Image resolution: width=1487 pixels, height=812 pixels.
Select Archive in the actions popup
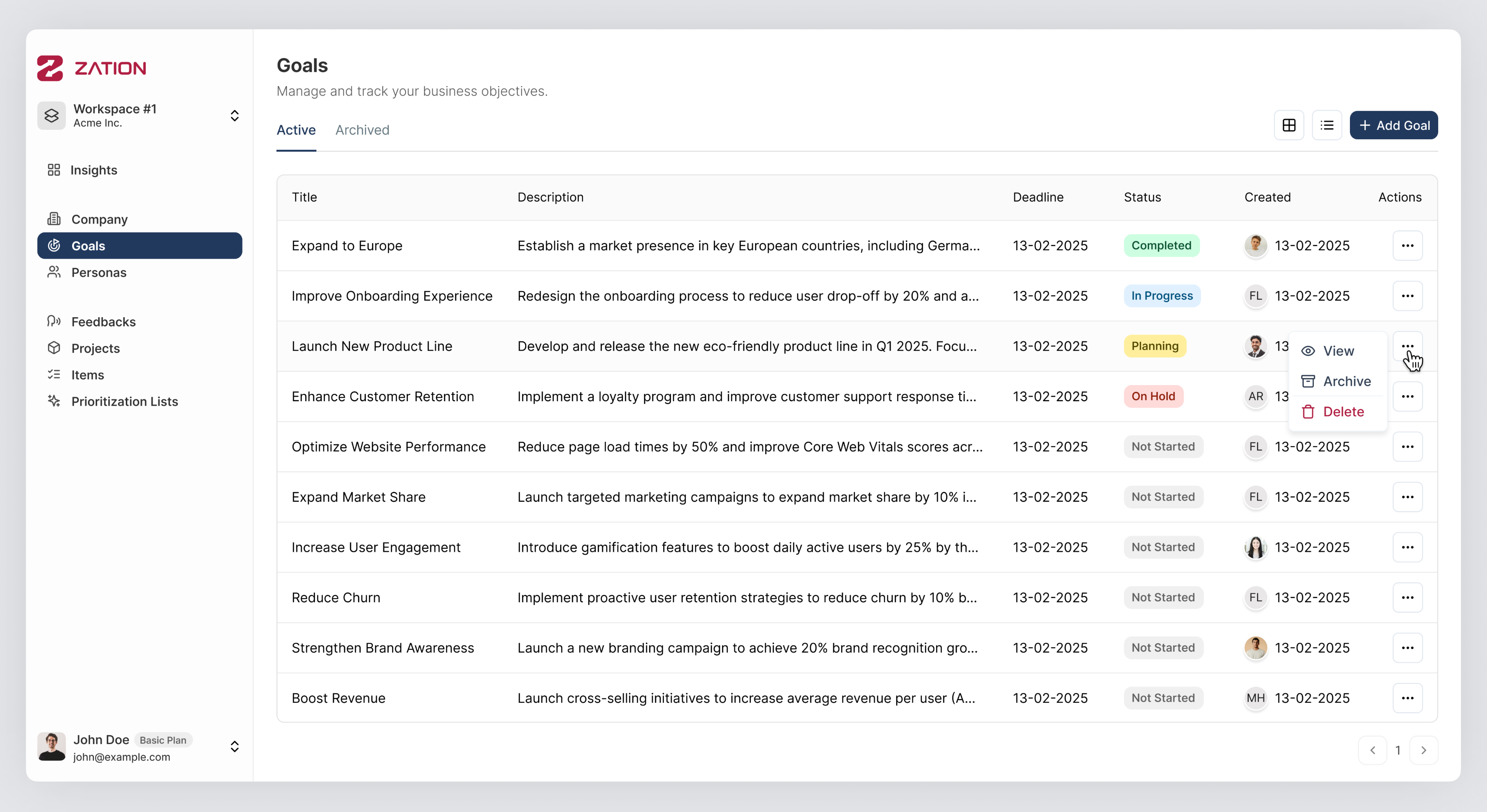pyautogui.click(x=1346, y=381)
